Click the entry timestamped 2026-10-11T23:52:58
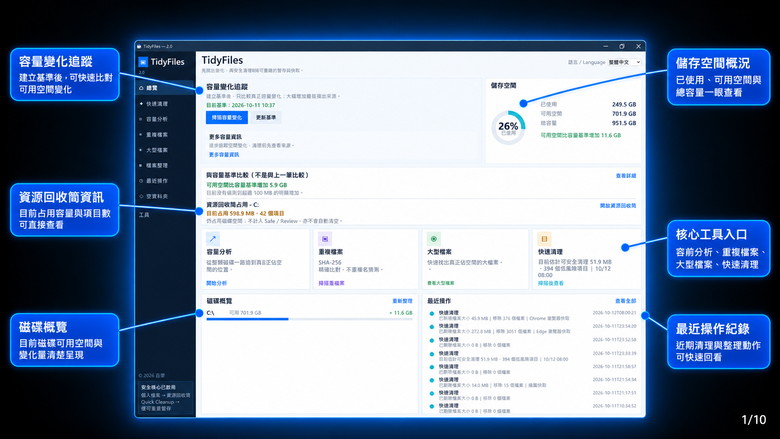Image resolution: width=780 pixels, height=439 pixels. click(532, 342)
